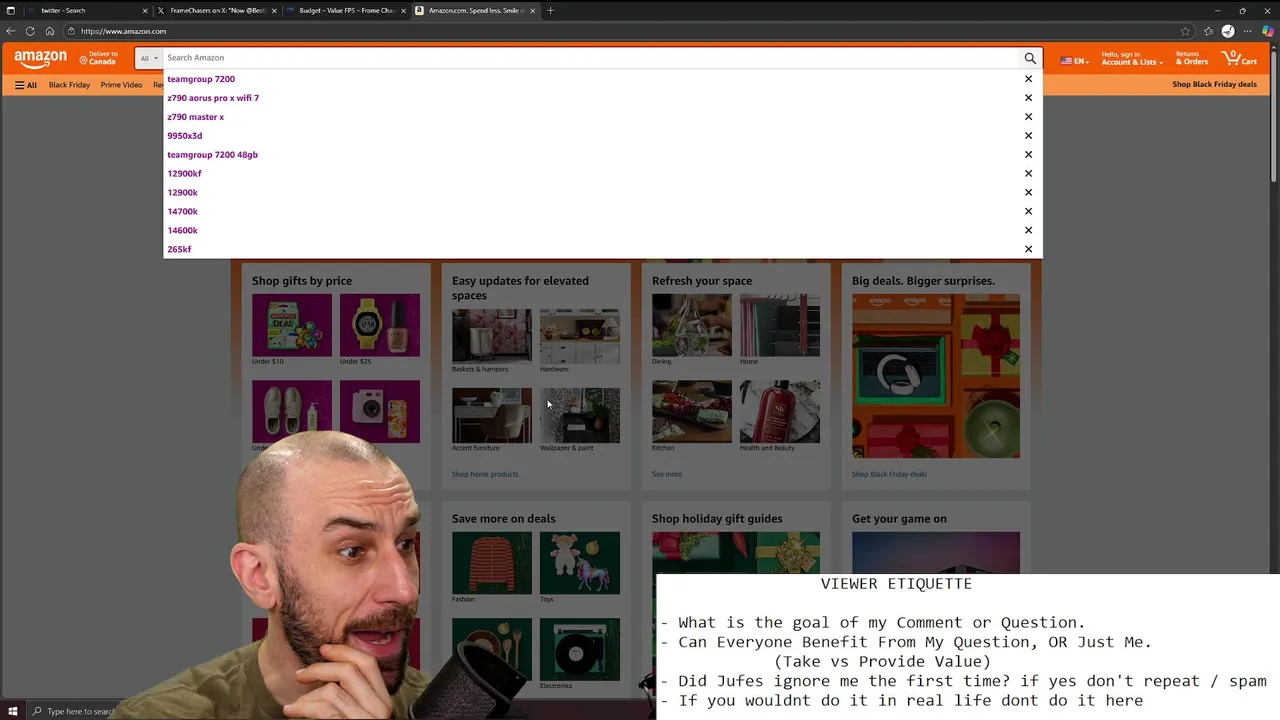Remove 'z790 aorus pro x wifi 7' suggestion
This screenshot has height=720, width=1280.
[1028, 98]
